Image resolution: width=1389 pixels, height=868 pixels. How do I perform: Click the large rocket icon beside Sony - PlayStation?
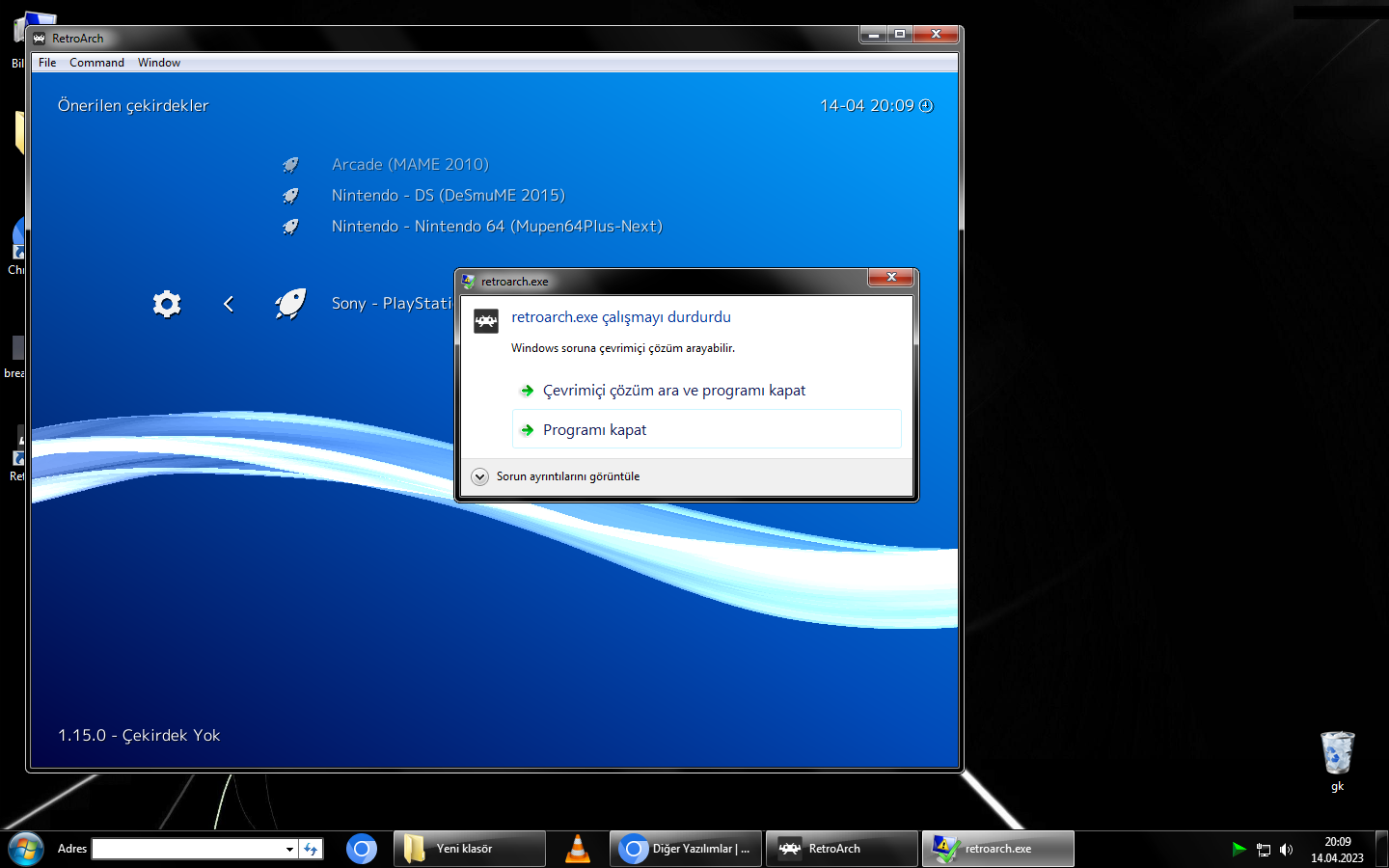pos(290,304)
